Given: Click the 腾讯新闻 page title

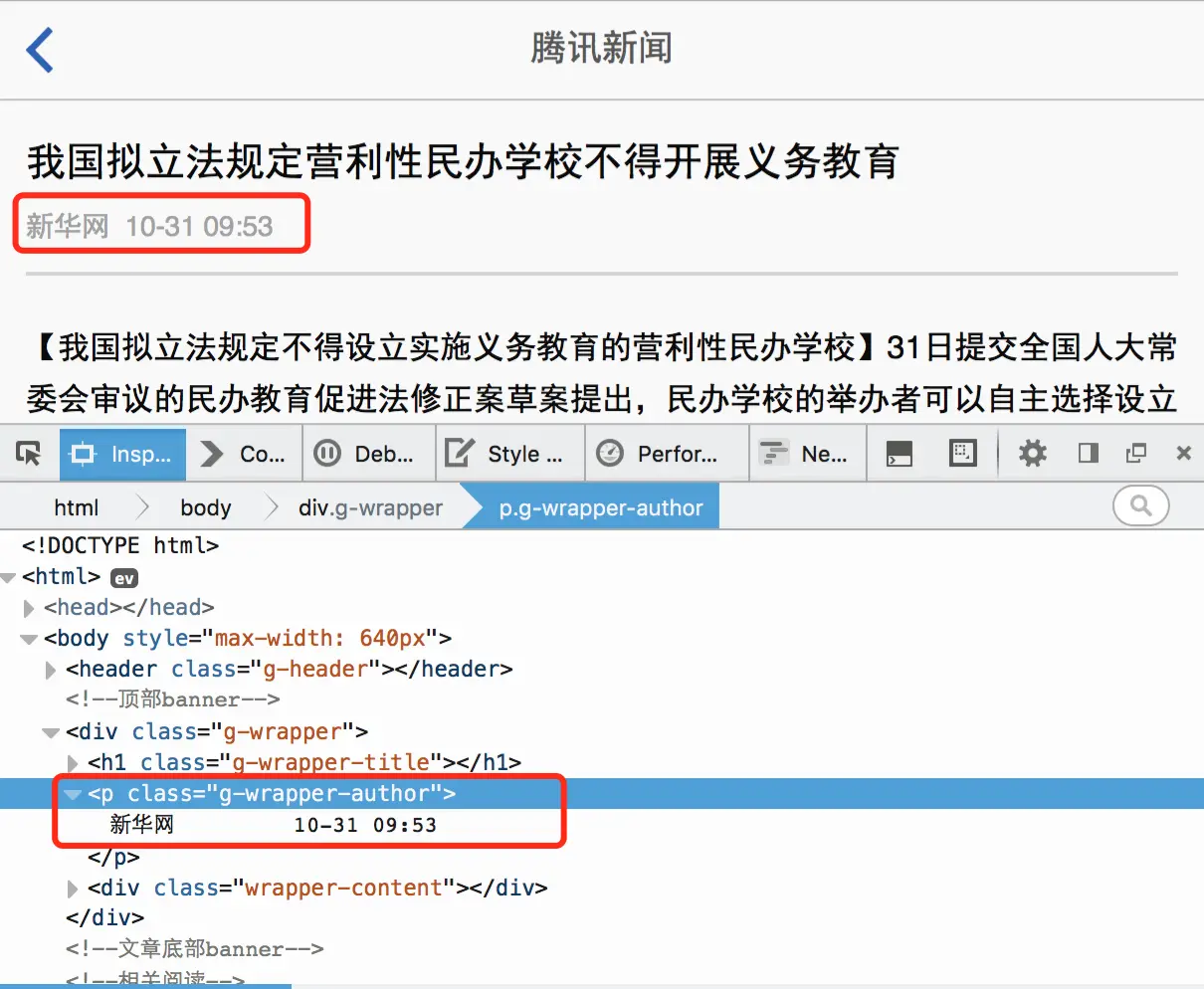Looking at the screenshot, I should tap(602, 48).
